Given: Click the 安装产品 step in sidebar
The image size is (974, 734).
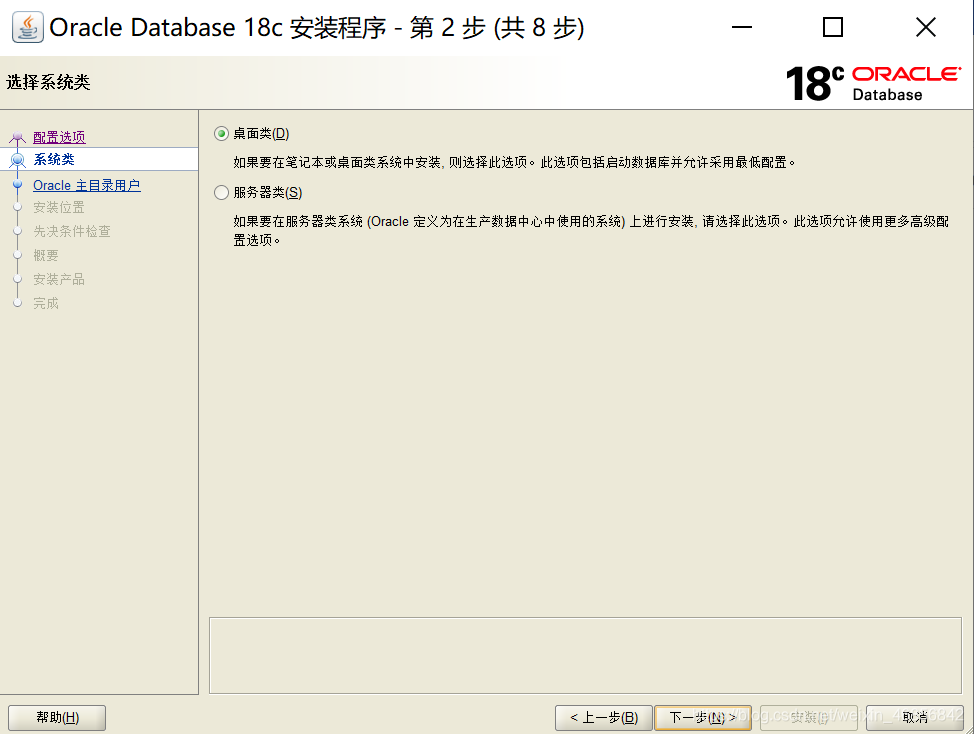Looking at the screenshot, I should 60,279.
